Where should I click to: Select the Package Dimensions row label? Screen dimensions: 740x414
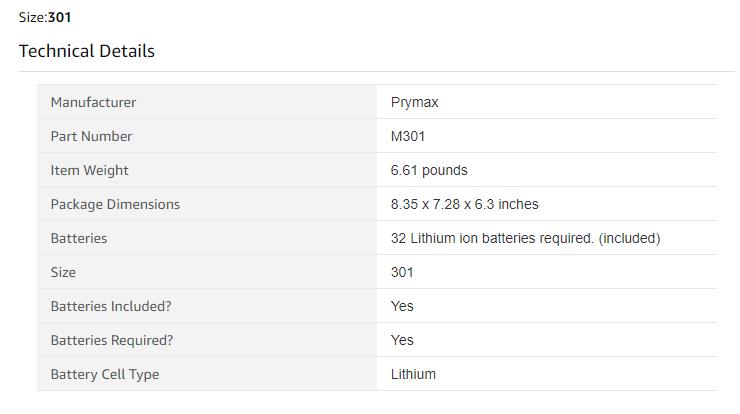pyautogui.click(x=115, y=204)
